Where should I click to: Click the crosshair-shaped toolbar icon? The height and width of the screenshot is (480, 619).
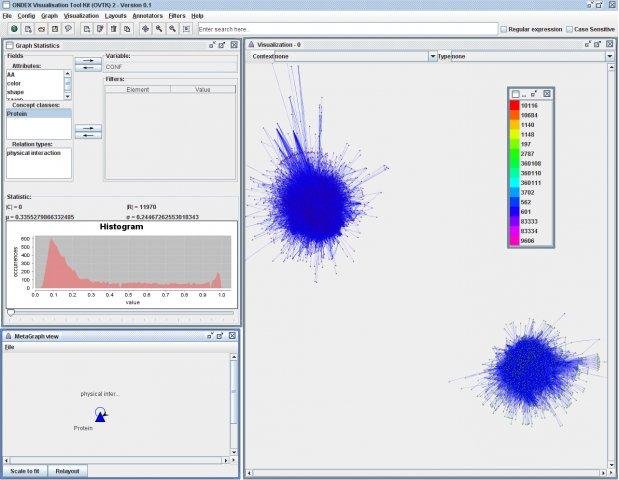145,29
